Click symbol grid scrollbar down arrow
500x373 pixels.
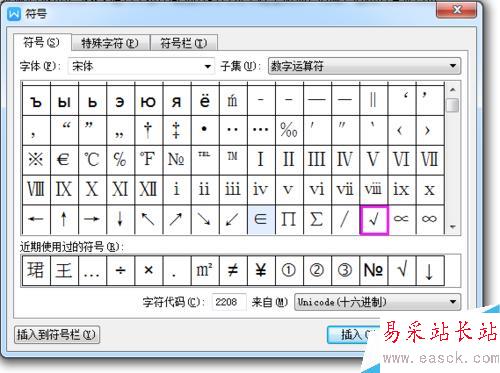tap(453, 227)
